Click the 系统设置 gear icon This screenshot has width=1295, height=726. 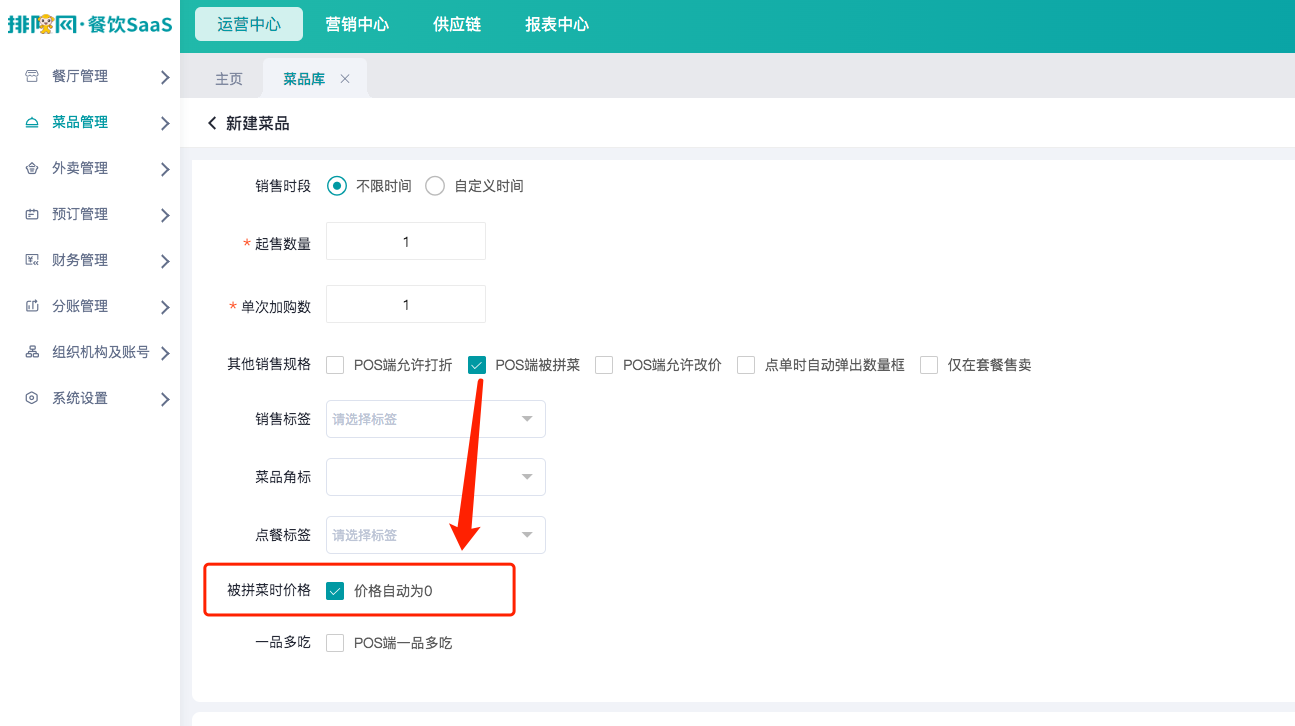[x=32, y=398]
